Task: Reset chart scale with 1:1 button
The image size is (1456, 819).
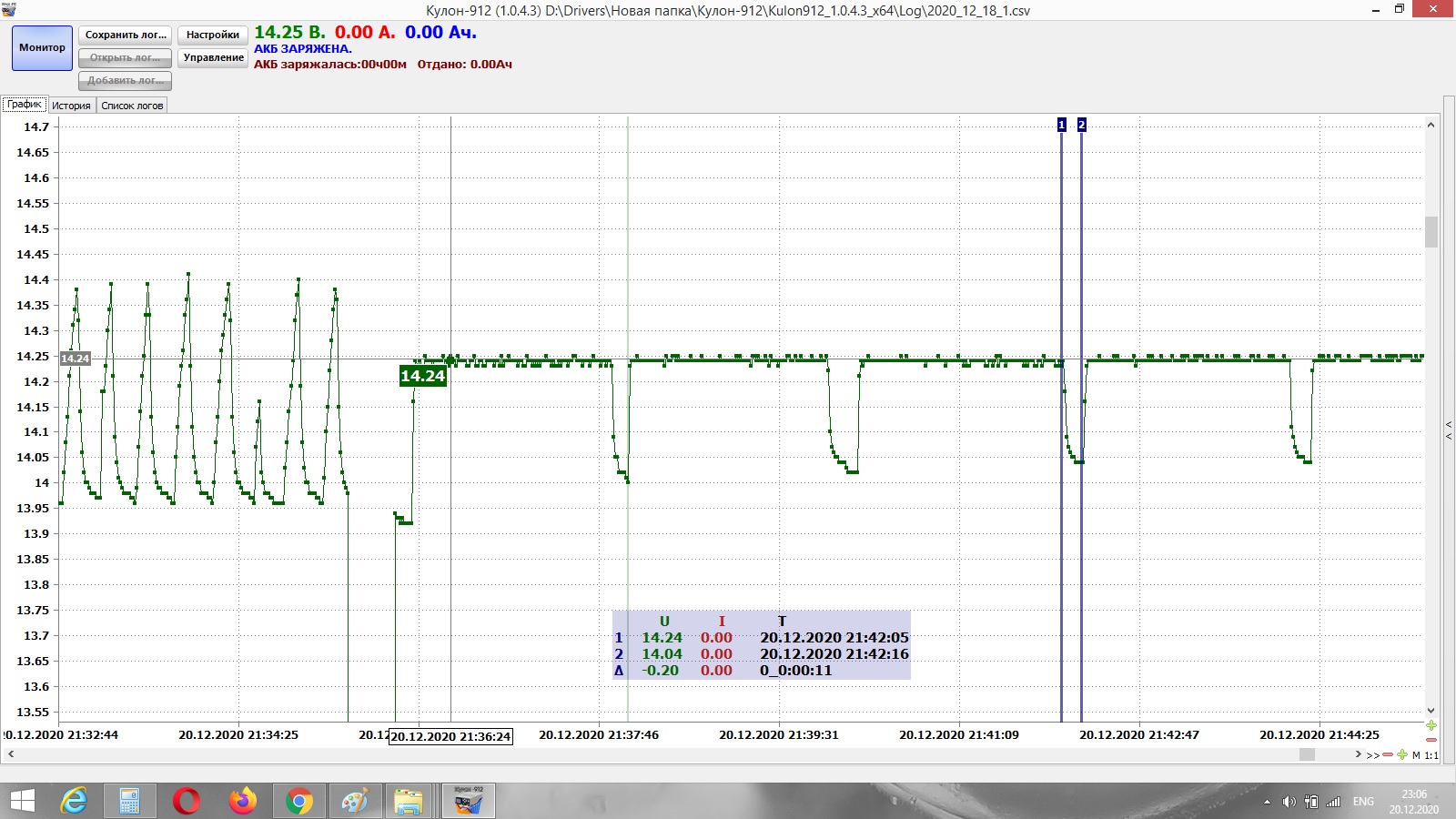Action: (1431, 755)
